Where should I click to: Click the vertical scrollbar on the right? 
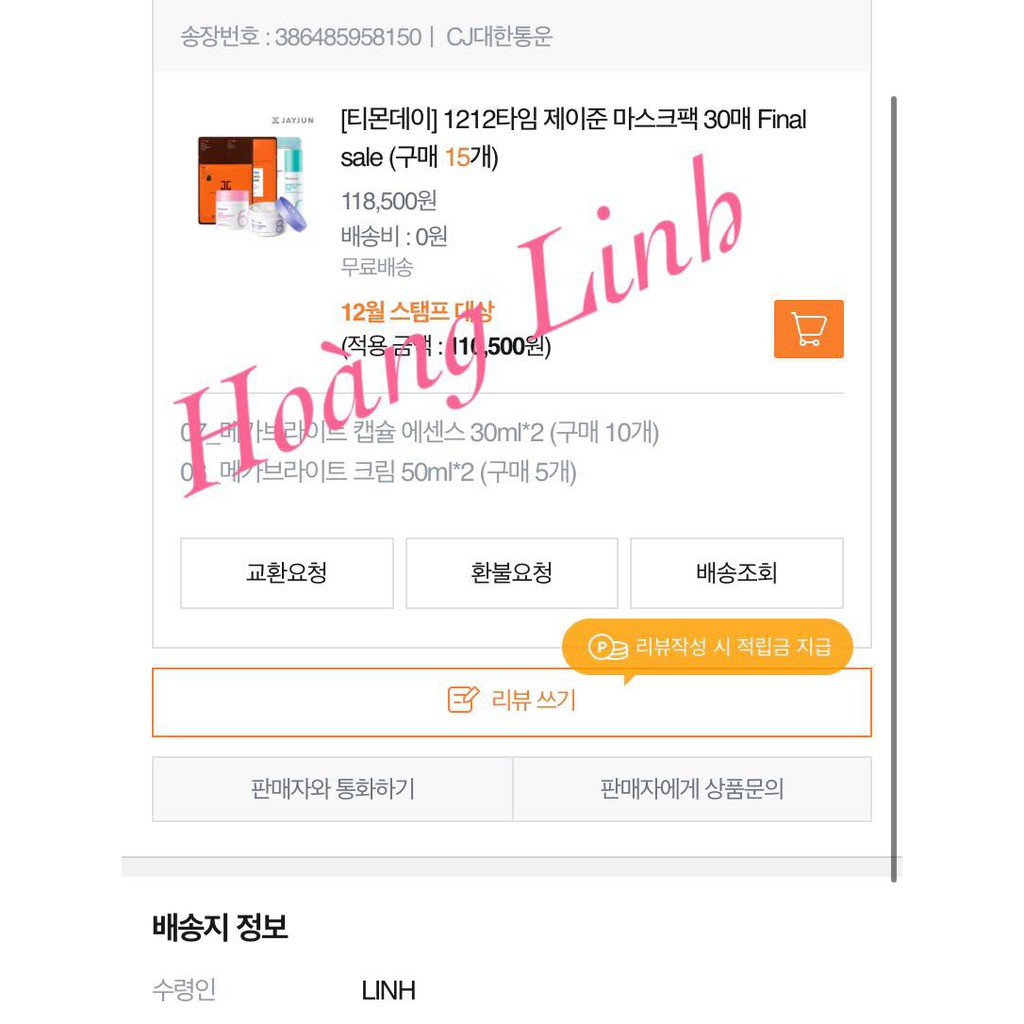click(893, 488)
